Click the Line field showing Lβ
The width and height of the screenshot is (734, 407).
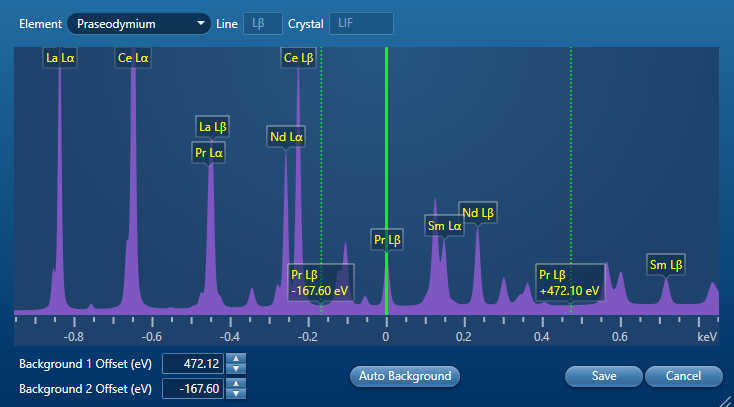[x=260, y=23]
